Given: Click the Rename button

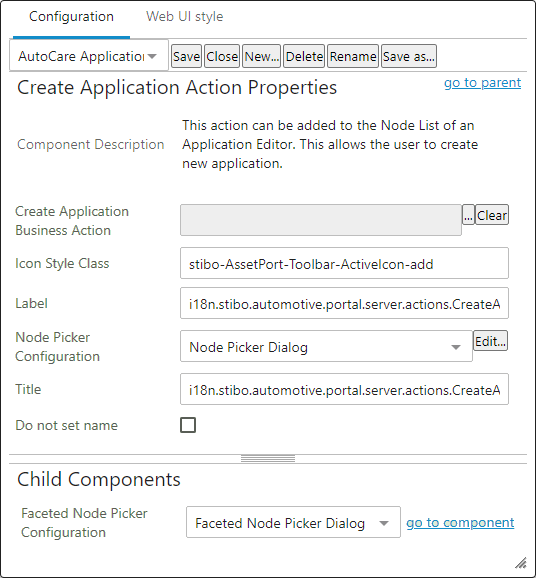Looking at the screenshot, I should coord(353,56).
